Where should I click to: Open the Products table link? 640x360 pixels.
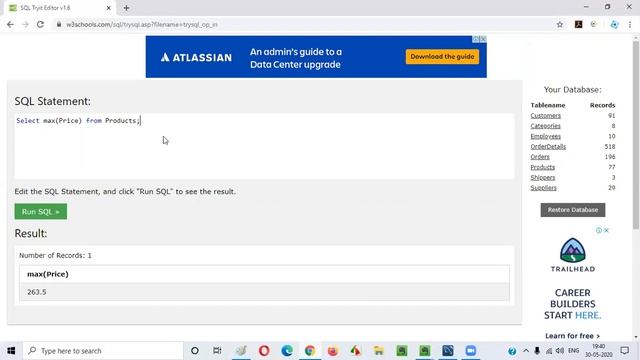pyautogui.click(x=542, y=167)
